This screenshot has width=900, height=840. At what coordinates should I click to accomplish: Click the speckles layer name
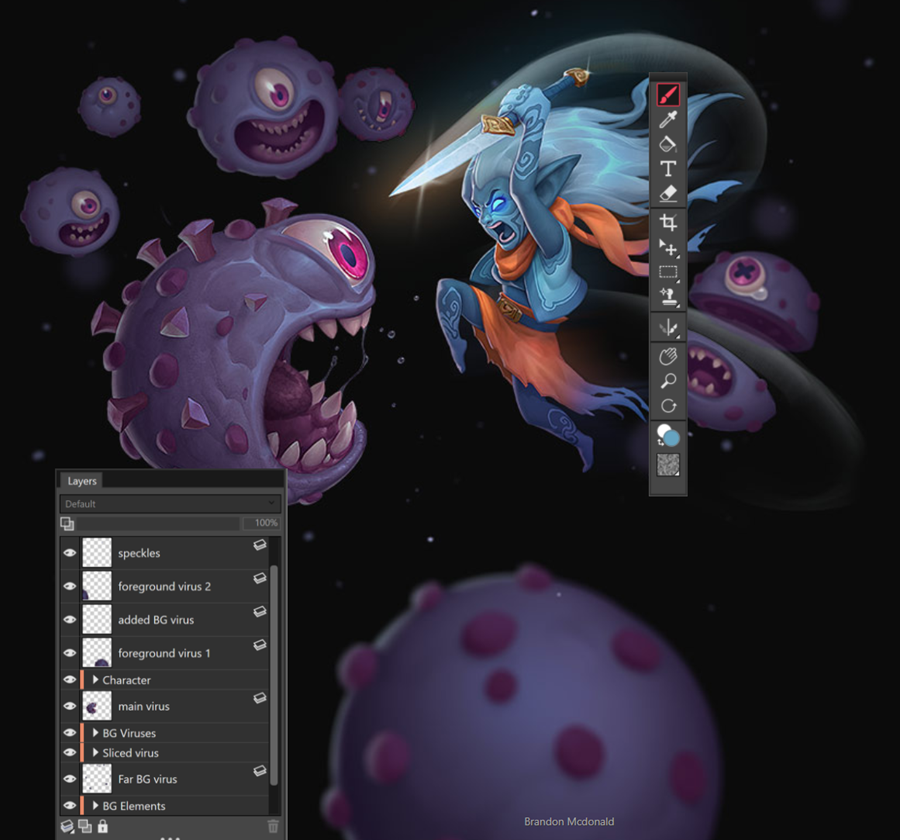tap(139, 553)
